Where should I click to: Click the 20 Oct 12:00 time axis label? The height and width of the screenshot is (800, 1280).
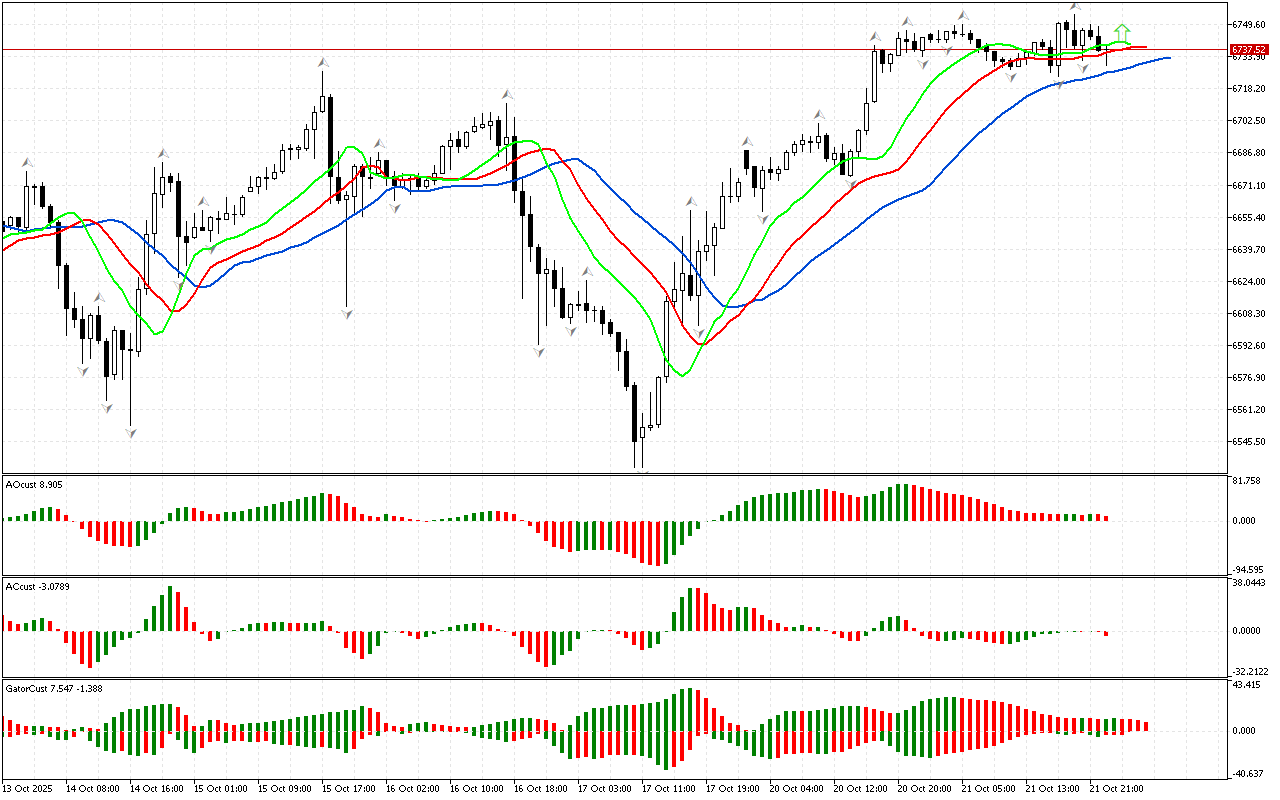[861, 788]
